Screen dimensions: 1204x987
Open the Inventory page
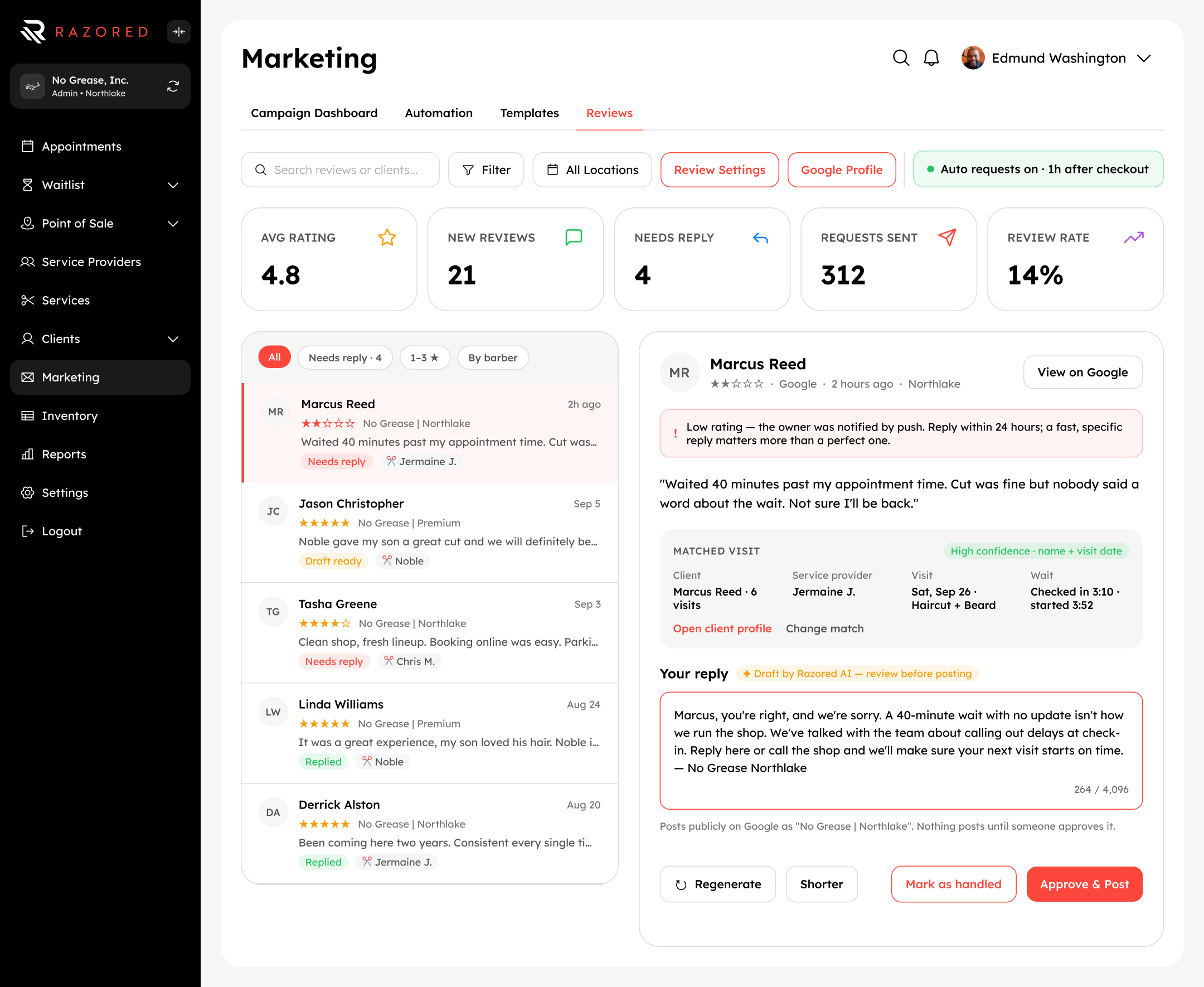(100, 415)
